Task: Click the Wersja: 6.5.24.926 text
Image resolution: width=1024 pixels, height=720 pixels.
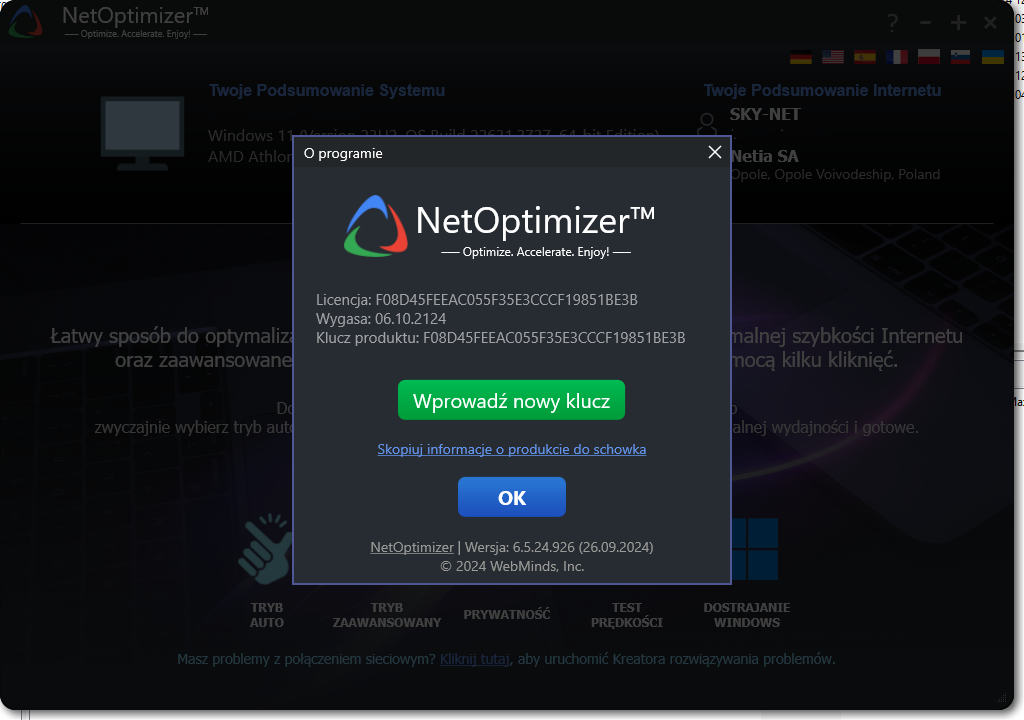Action: pyautogui.click(x=559, y=548)
